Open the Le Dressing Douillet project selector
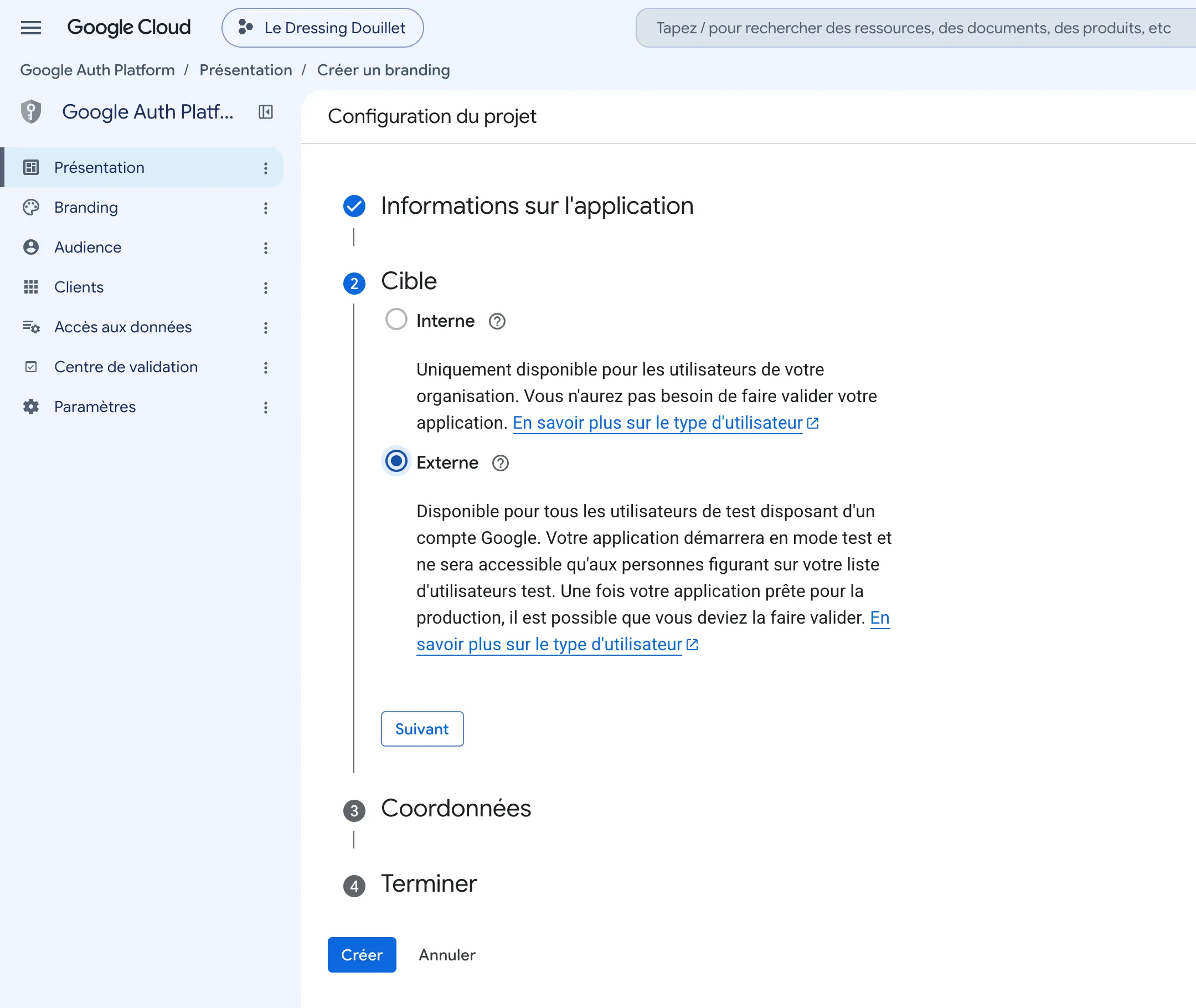 click(x=322, y=28)
